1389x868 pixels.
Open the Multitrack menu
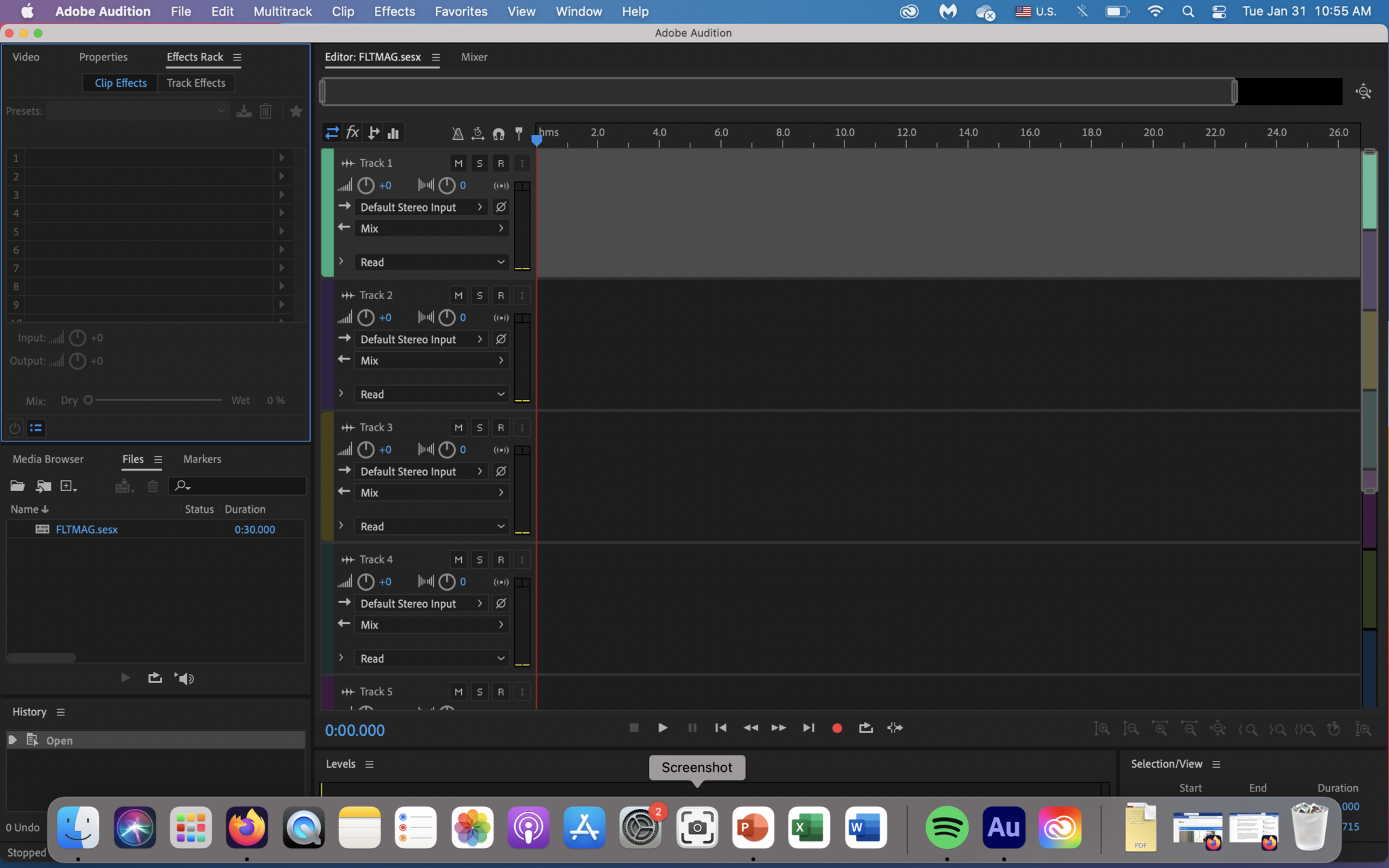(282, 12)
